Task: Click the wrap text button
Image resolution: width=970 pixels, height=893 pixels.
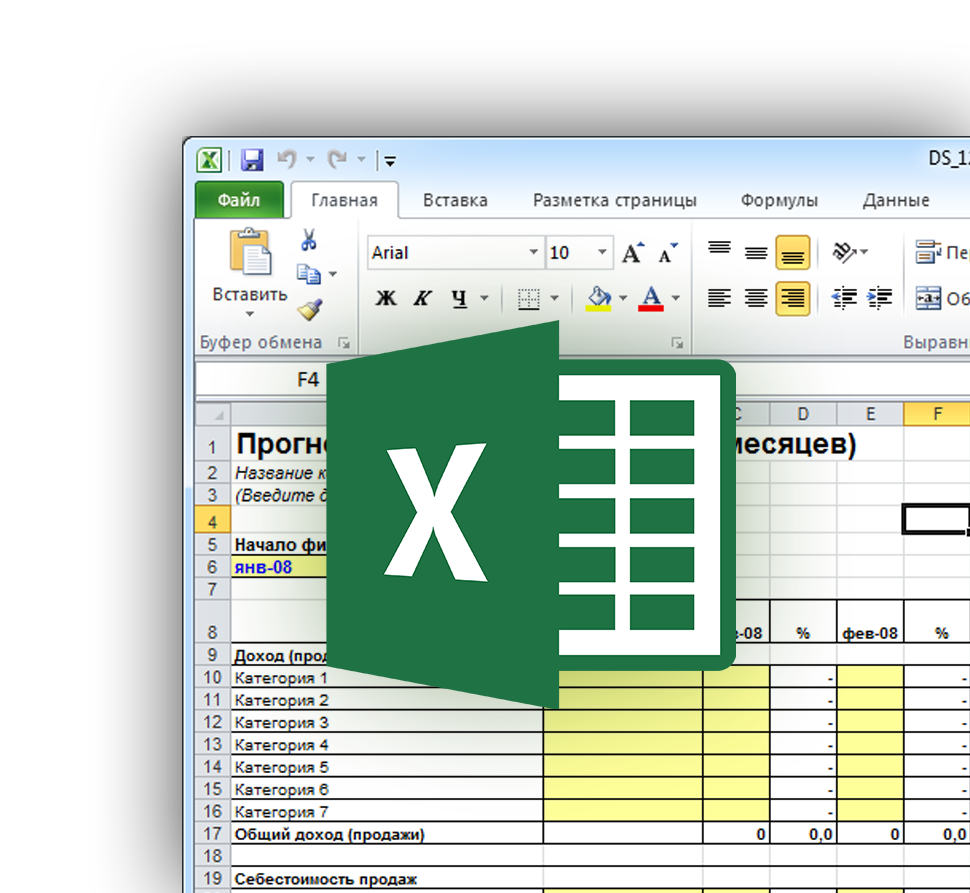Action: 942,252
